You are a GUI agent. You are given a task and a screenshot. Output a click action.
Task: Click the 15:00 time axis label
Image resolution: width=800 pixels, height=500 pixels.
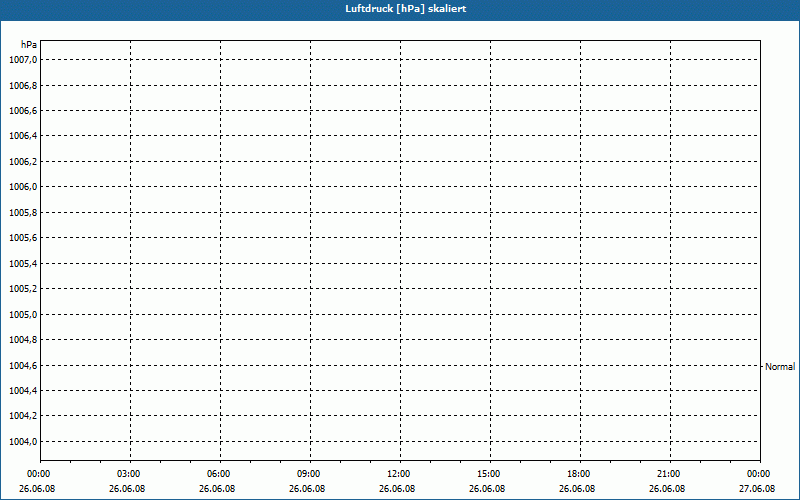[489, 474]
